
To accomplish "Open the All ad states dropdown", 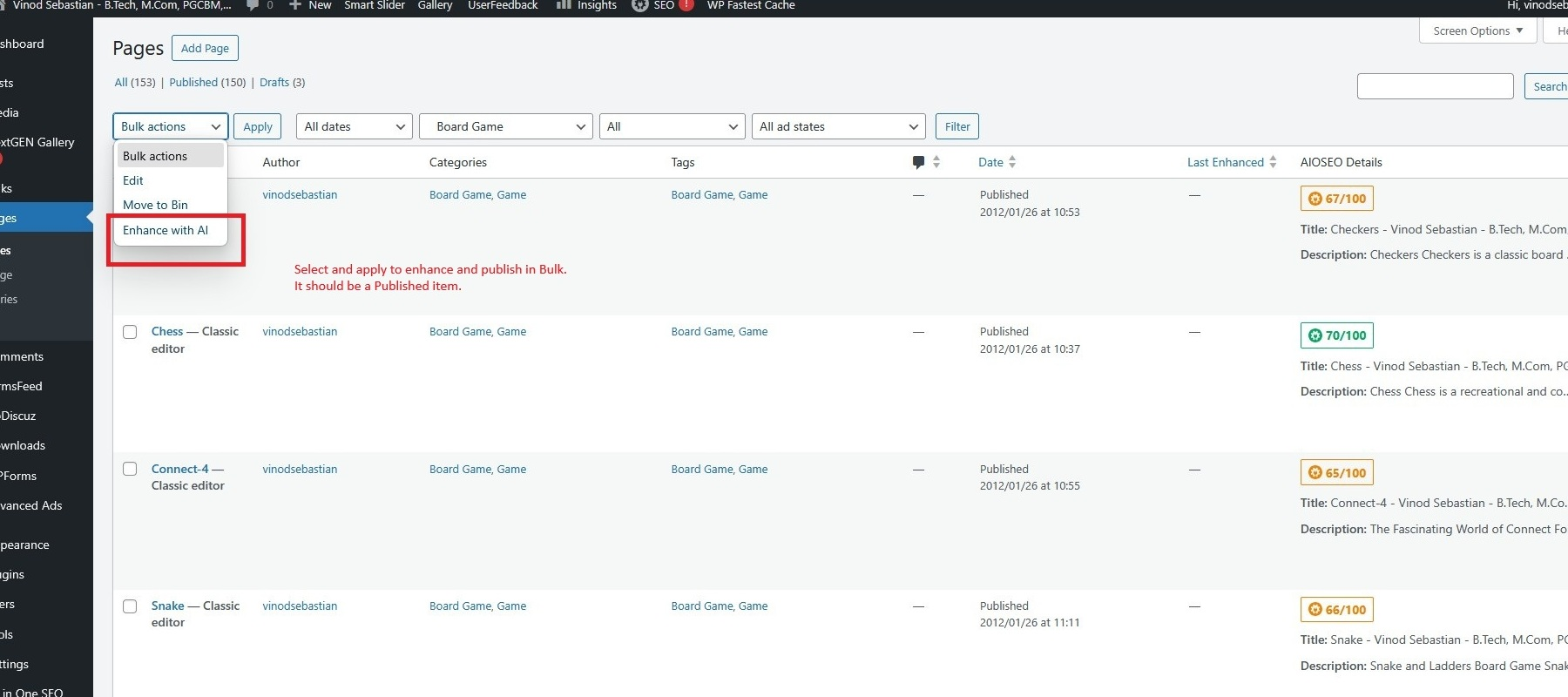I will pos(838,126).
